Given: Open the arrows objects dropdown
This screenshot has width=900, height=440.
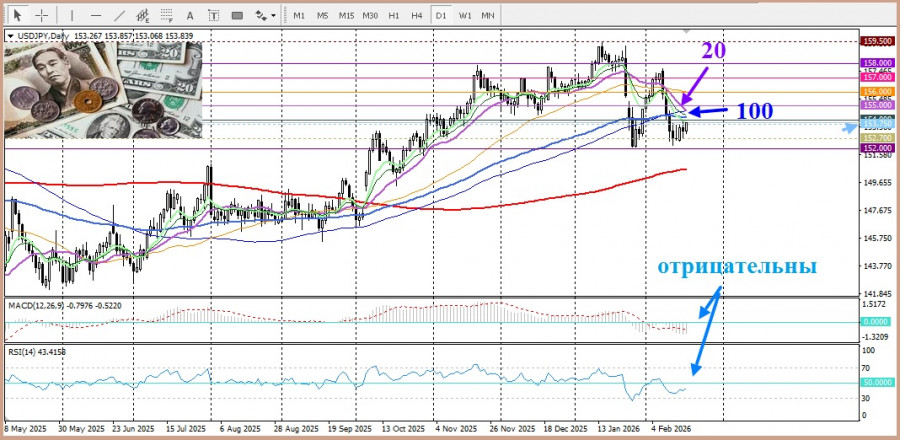Looking at the screenshot, I should 265,15.
